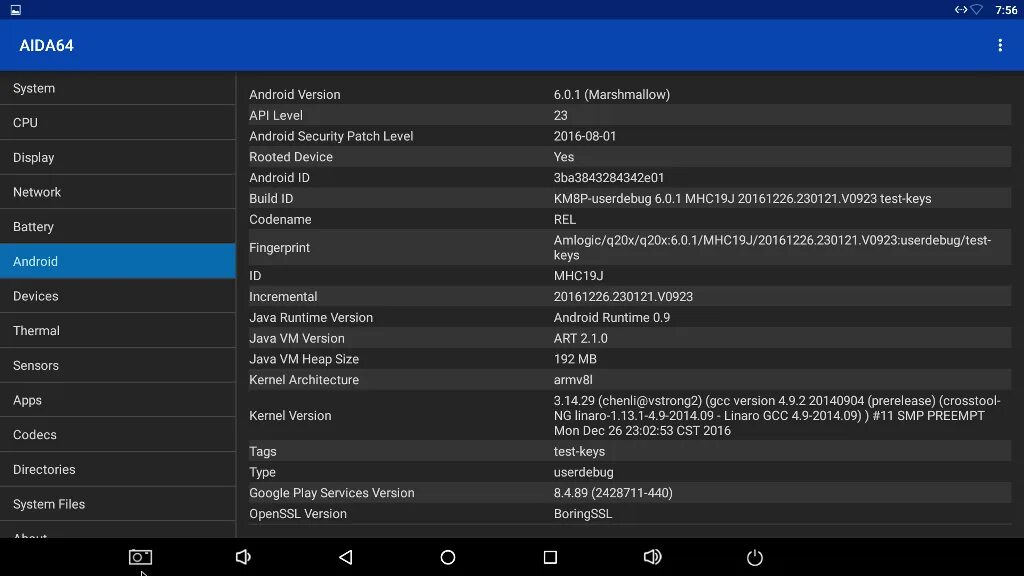Click the ID value MHC19J
The height and width of the screenshot is (576, 1024).
point(579,276)
